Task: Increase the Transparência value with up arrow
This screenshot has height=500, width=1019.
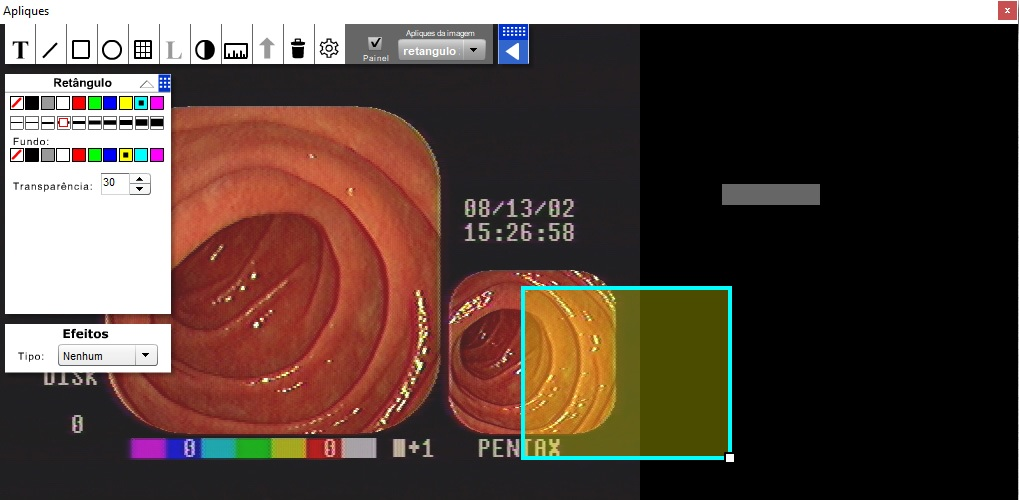Action: tap(141, 179)
